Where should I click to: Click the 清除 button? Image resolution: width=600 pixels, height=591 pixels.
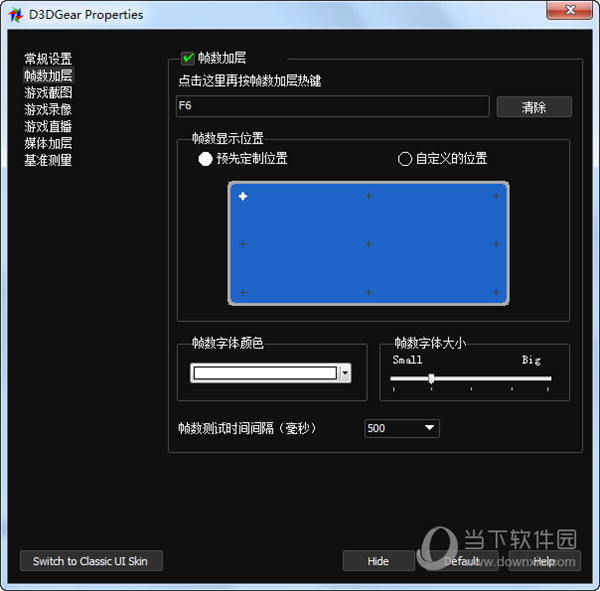coord(534,107)
